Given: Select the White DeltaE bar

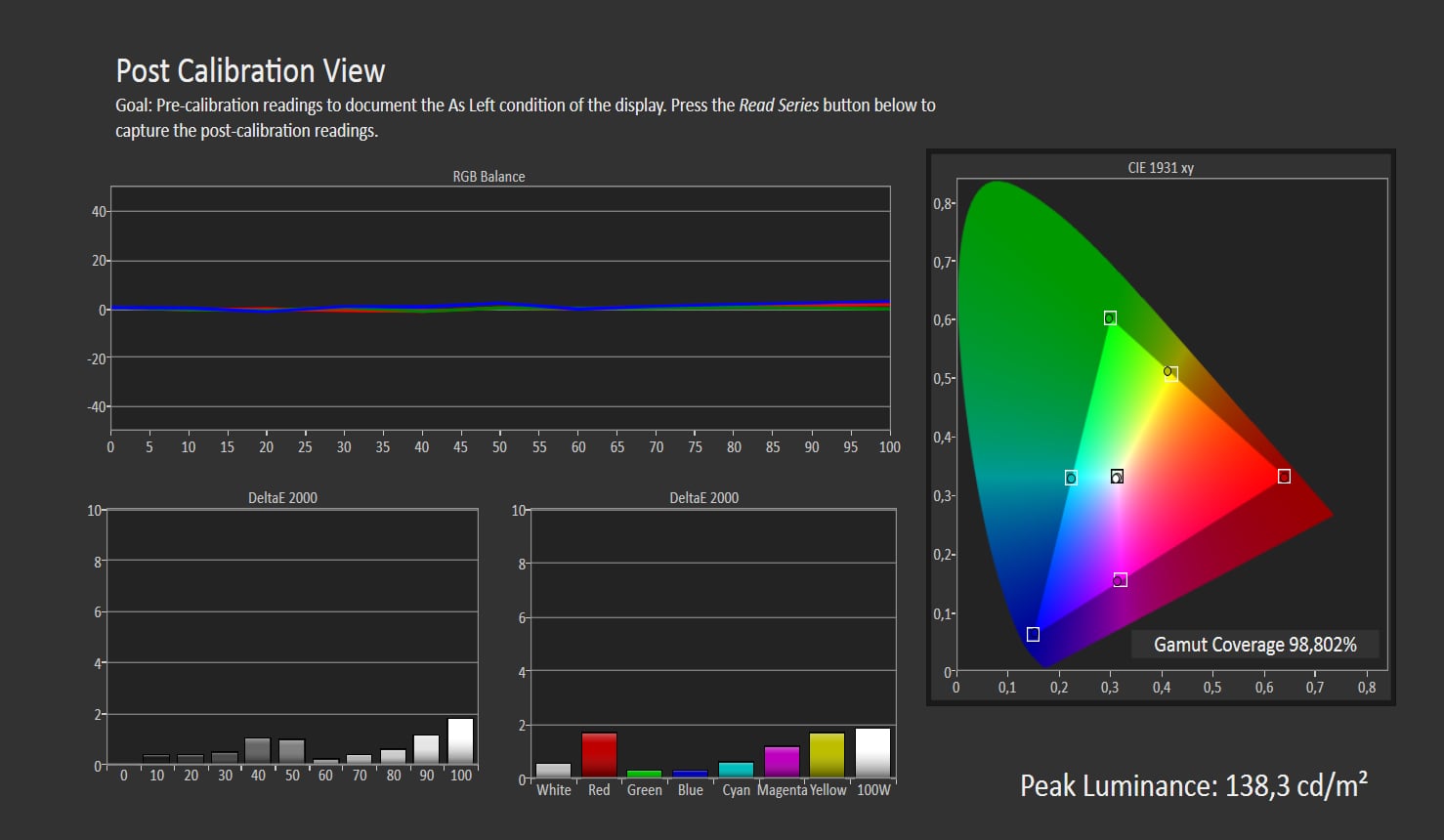Looking at the screenshot, I should tap(553, 771).
